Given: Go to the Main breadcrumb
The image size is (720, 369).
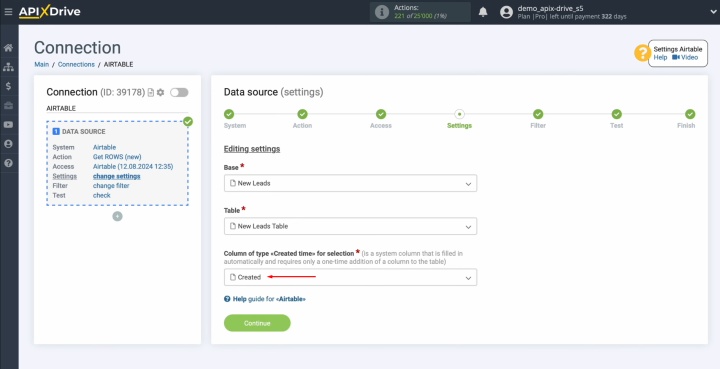Looking at the screenshot, I should pos(41,65).
